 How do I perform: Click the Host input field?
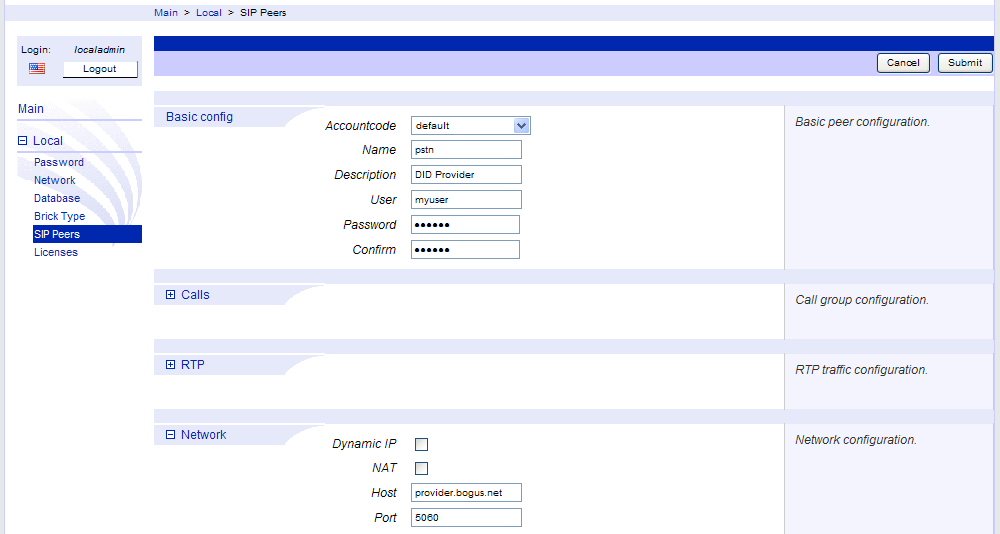[x=466, y=493]
